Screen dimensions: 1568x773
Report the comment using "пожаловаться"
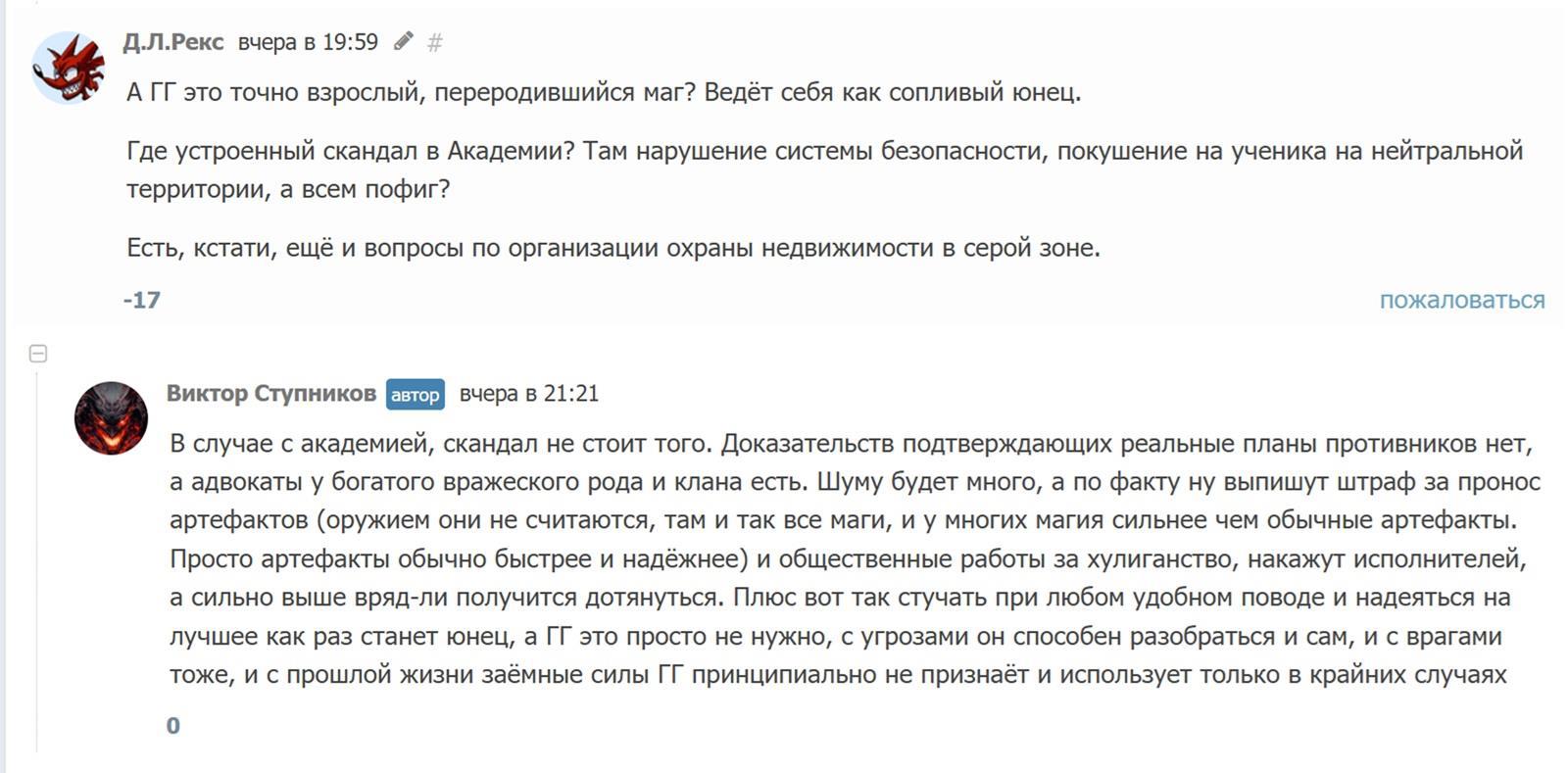[x=1461, y=300]
